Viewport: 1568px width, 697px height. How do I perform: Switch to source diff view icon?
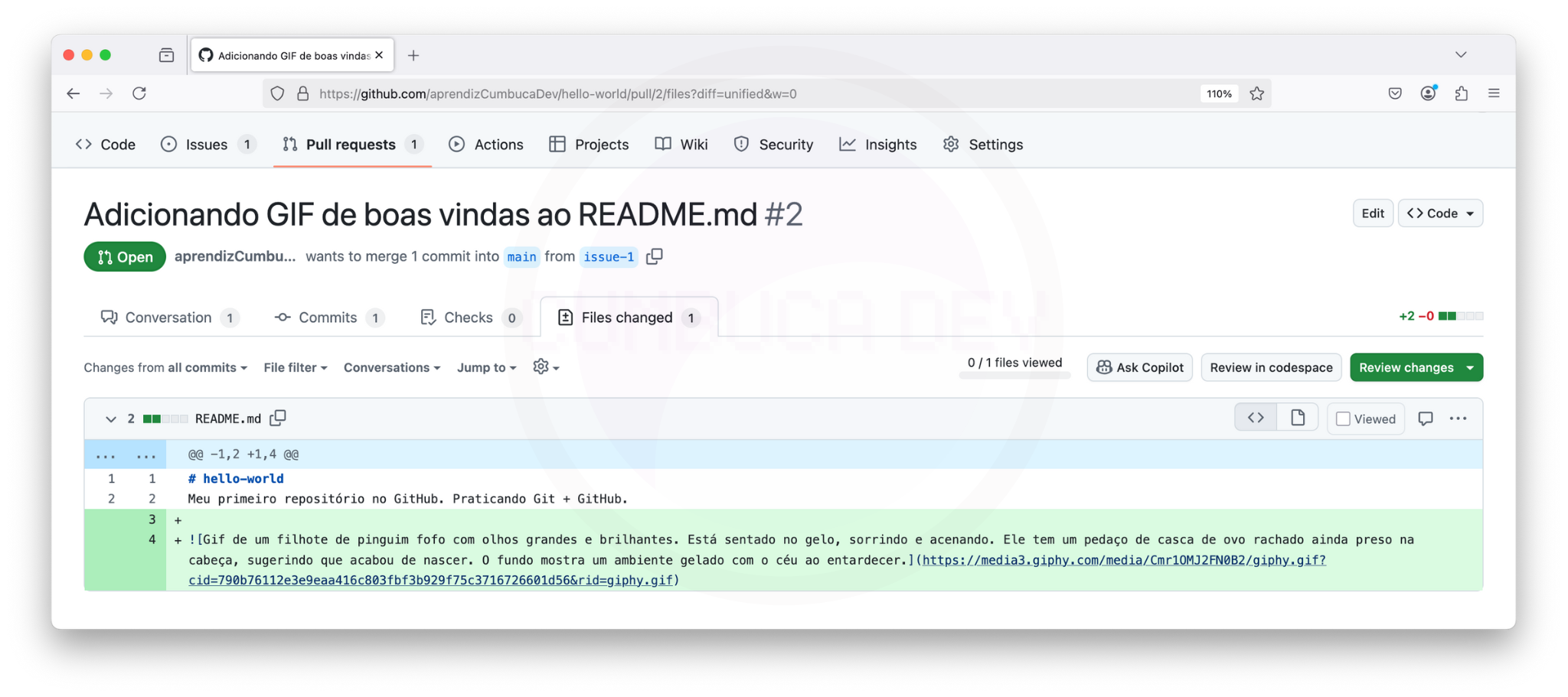(1256, 418)
